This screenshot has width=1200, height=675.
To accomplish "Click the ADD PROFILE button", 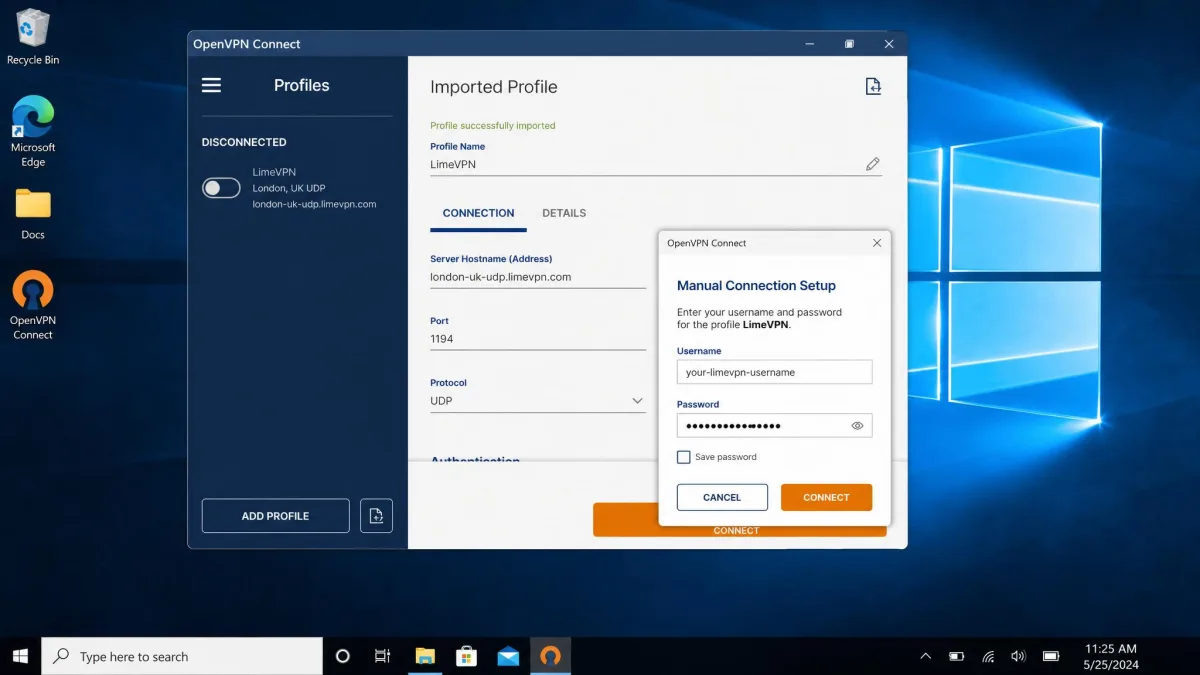I will (275, 516).
